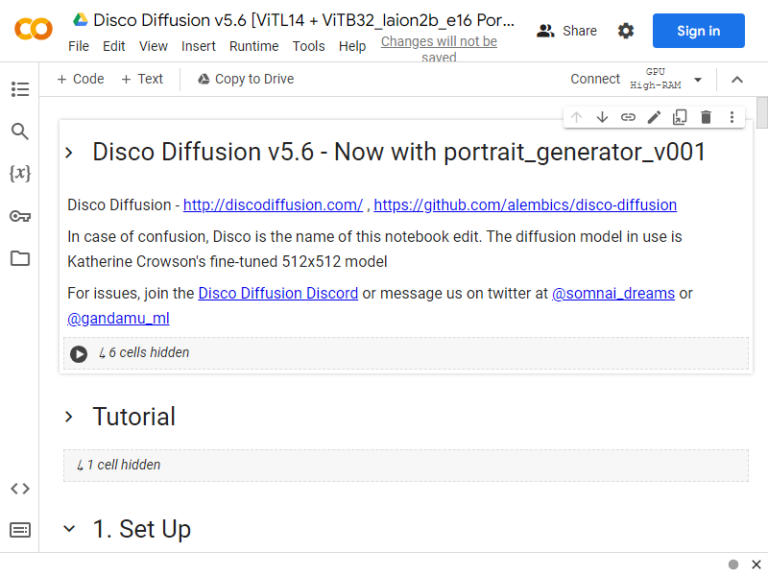
Task: Move cell down arrow icon
Action: pyautogui.click(x=602, y=117)
